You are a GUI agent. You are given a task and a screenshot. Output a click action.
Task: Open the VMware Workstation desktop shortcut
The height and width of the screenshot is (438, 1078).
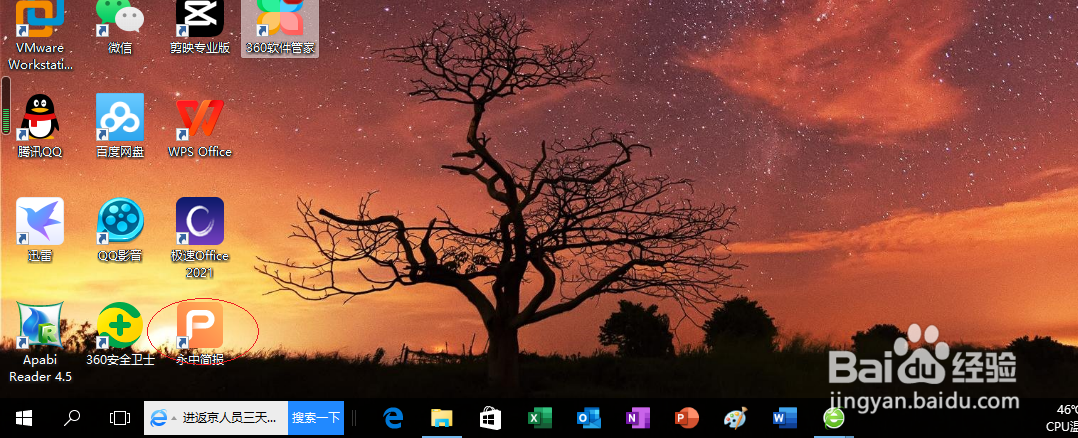coord(40,36)
